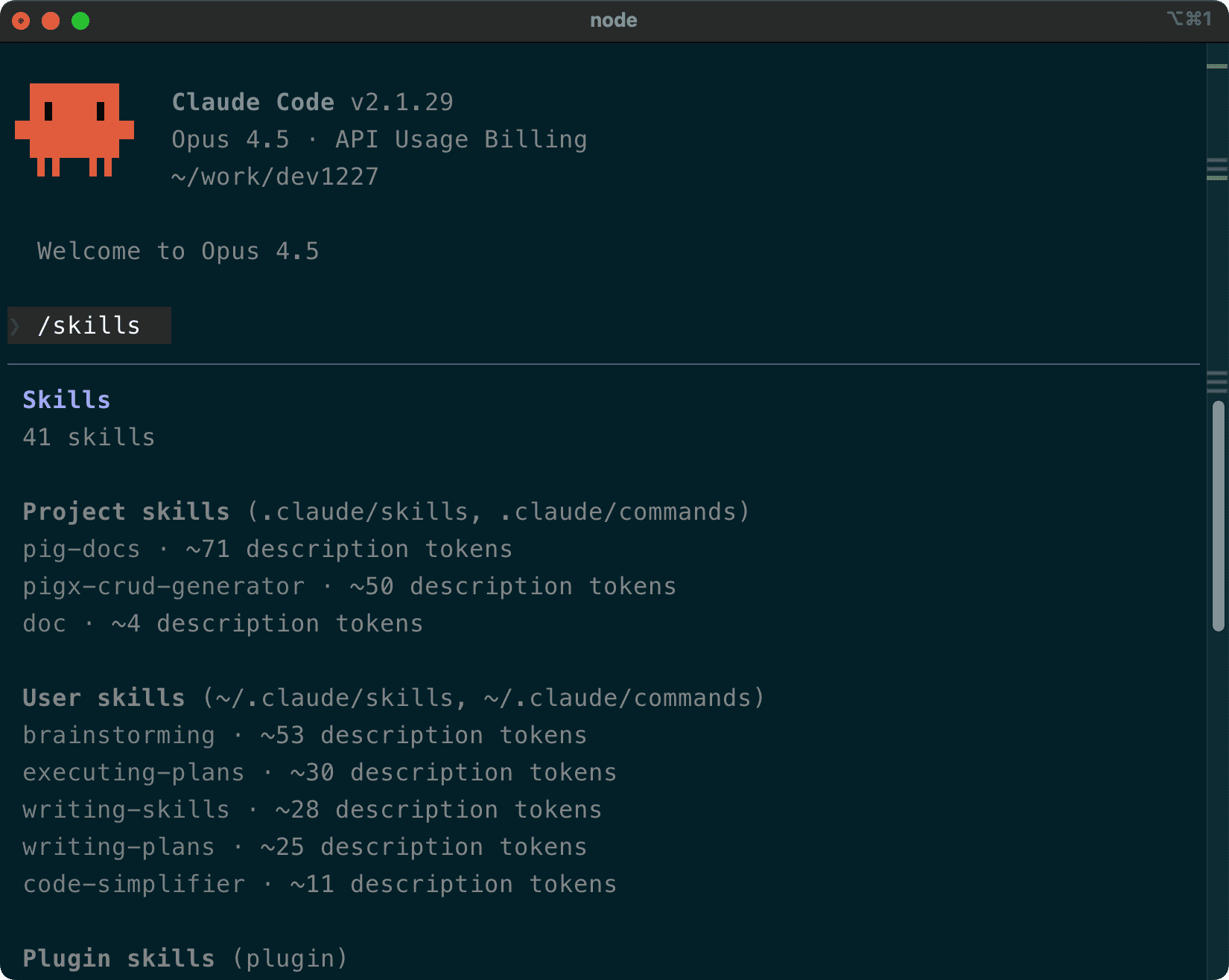Click the vertical scrollbar thumb
This screenshot has width=1229, height=980.
pyautogui.click(x=1219, y=515)
